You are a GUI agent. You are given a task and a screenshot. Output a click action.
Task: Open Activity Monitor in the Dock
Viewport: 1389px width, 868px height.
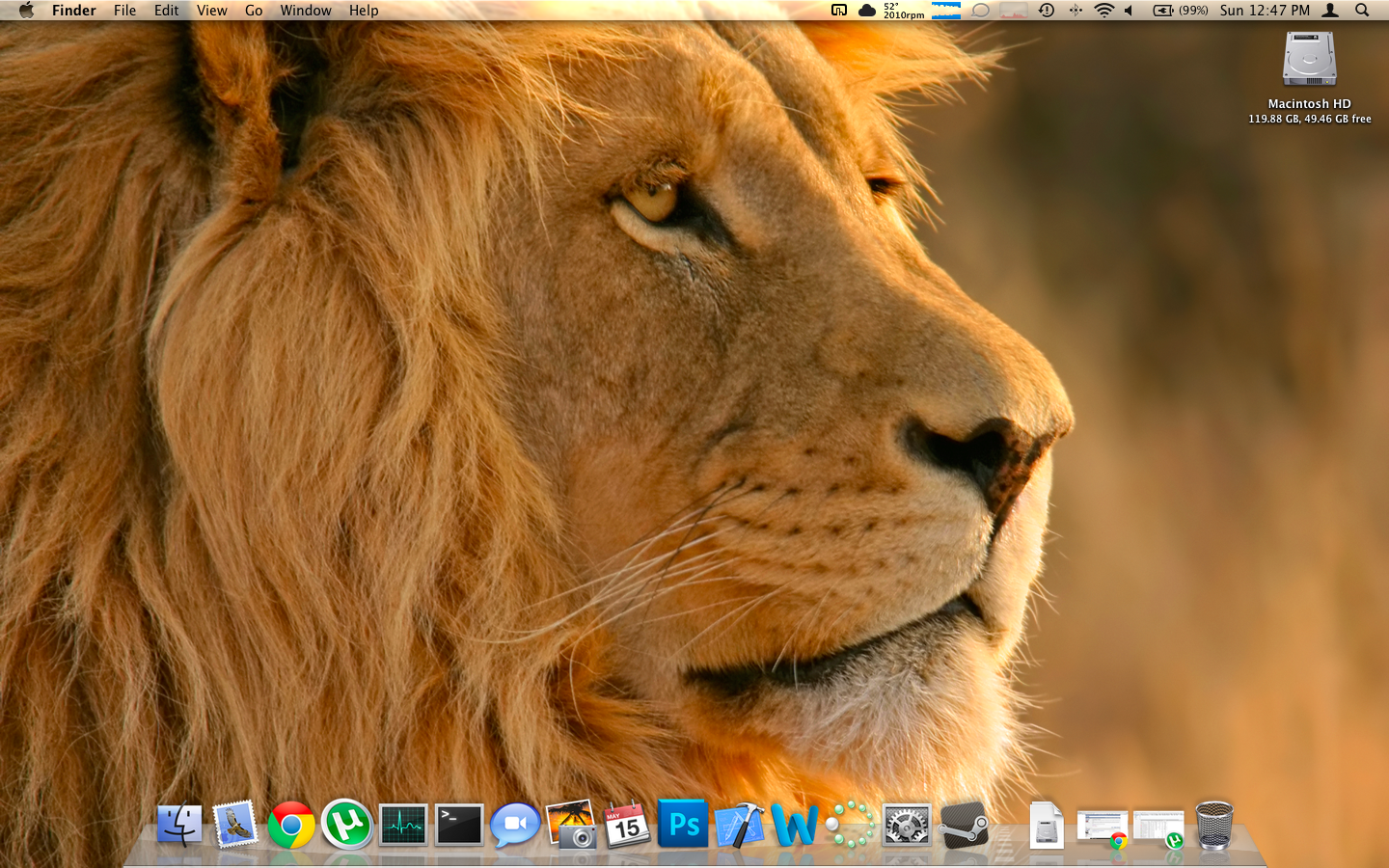pos(403,826)
